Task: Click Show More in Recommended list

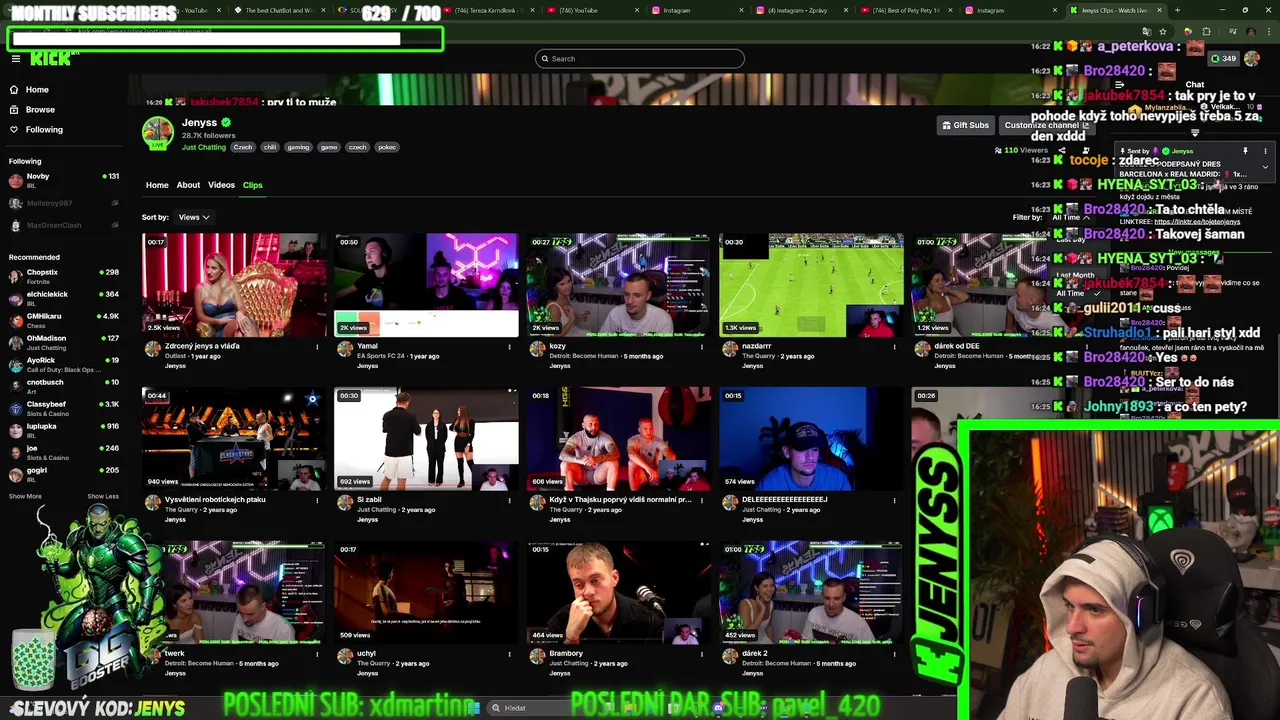Action: point(25,496)
